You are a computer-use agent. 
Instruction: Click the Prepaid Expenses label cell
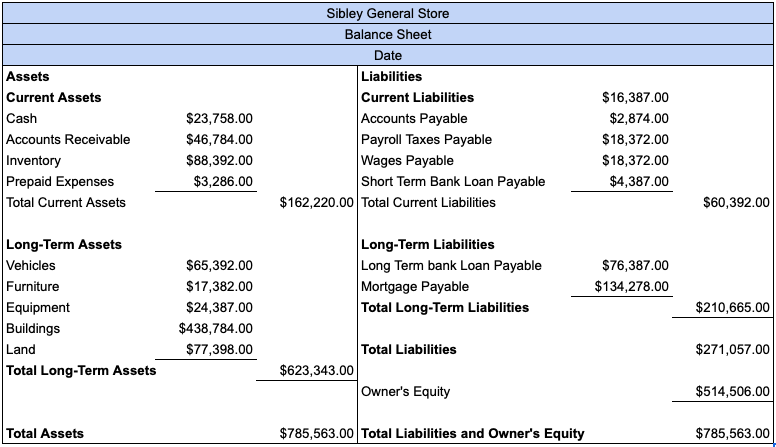(x=60, y=181)
